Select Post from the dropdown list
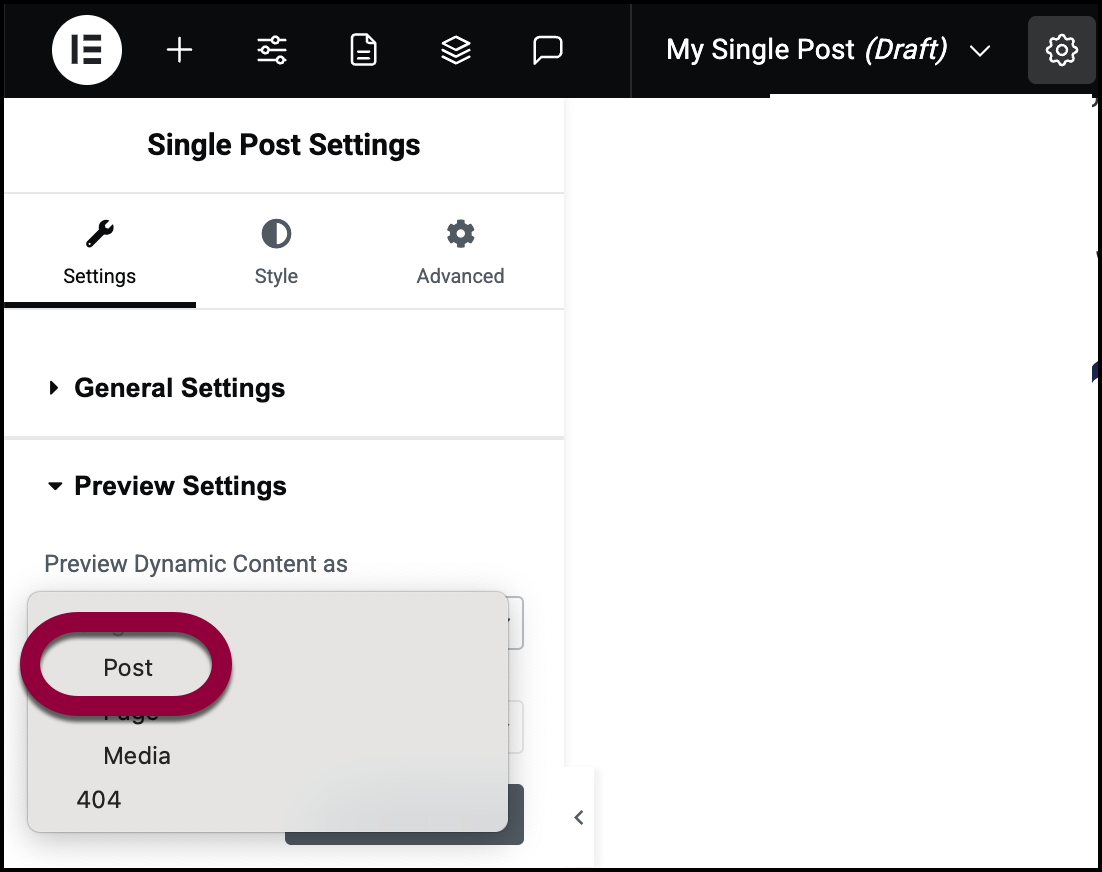Screen dimensions: 1102x872 pyautogui.click(x=128, y=668)
